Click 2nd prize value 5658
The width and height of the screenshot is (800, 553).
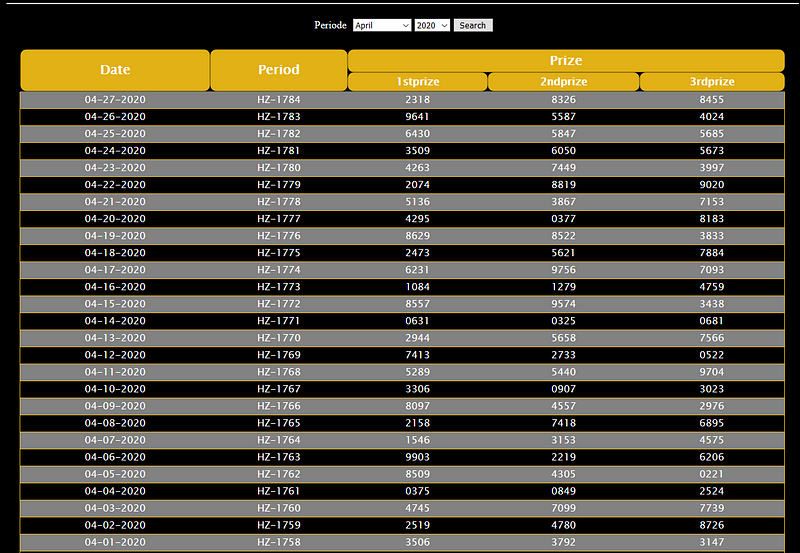tap(563, 338)
